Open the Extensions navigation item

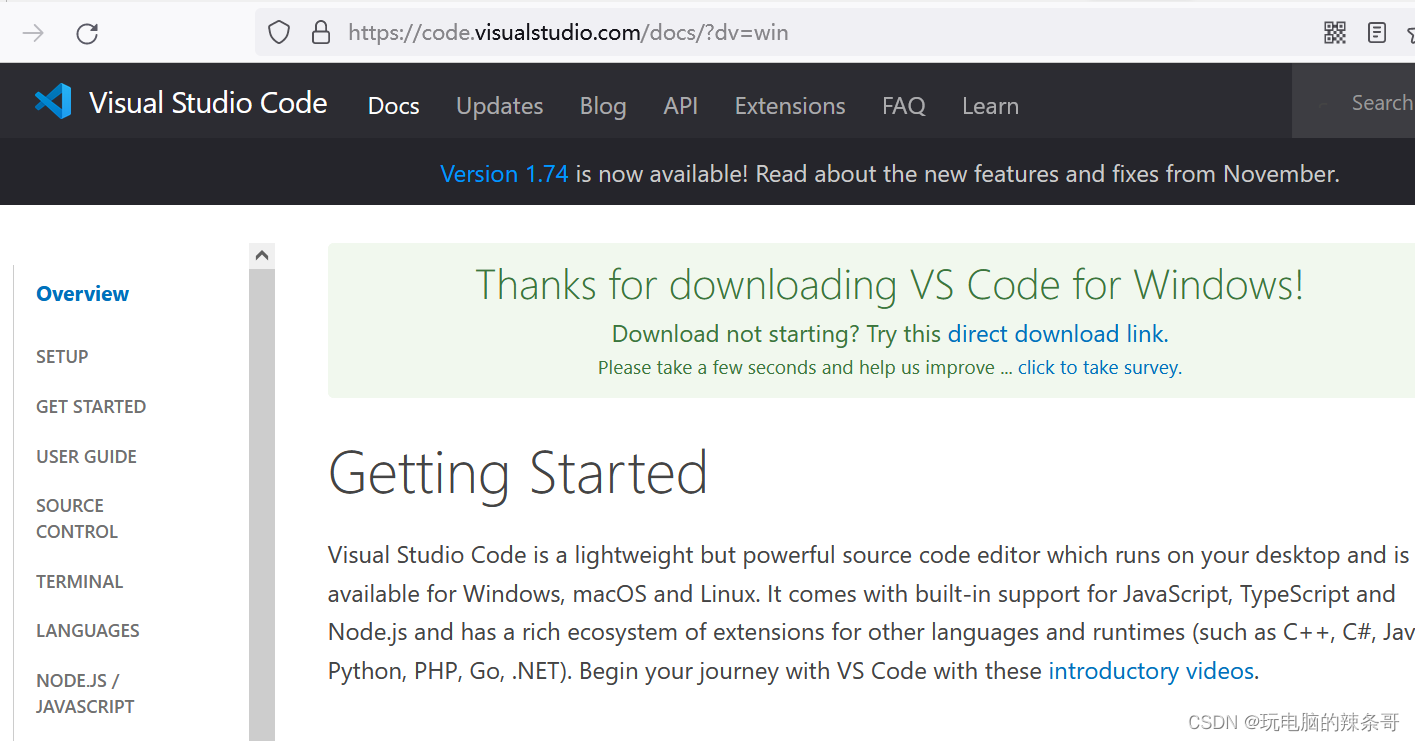point(790,106)
